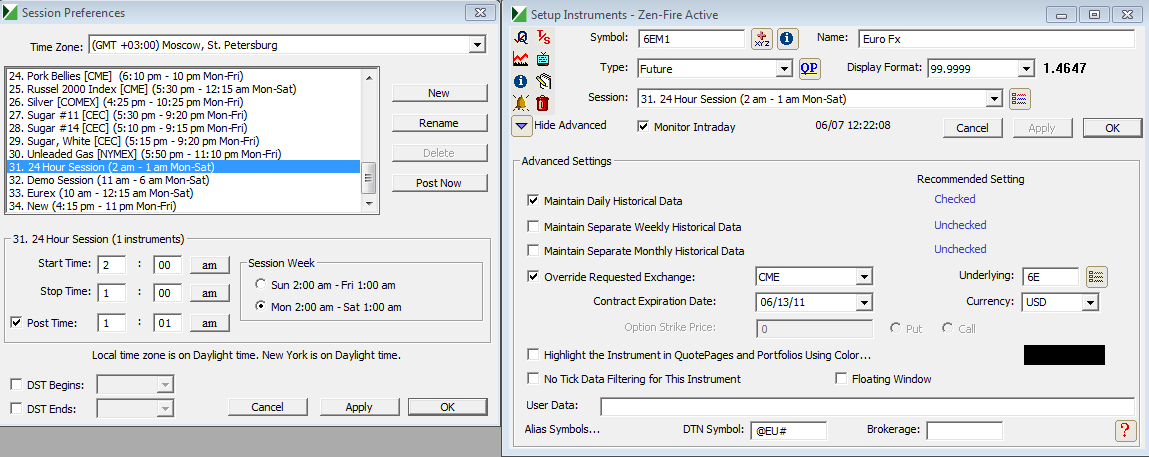This screenshot has height=457, width=1149.
Task: Click the XYZ symbol lookup icon
Action: pyautogui.click(x=762, y=39)
